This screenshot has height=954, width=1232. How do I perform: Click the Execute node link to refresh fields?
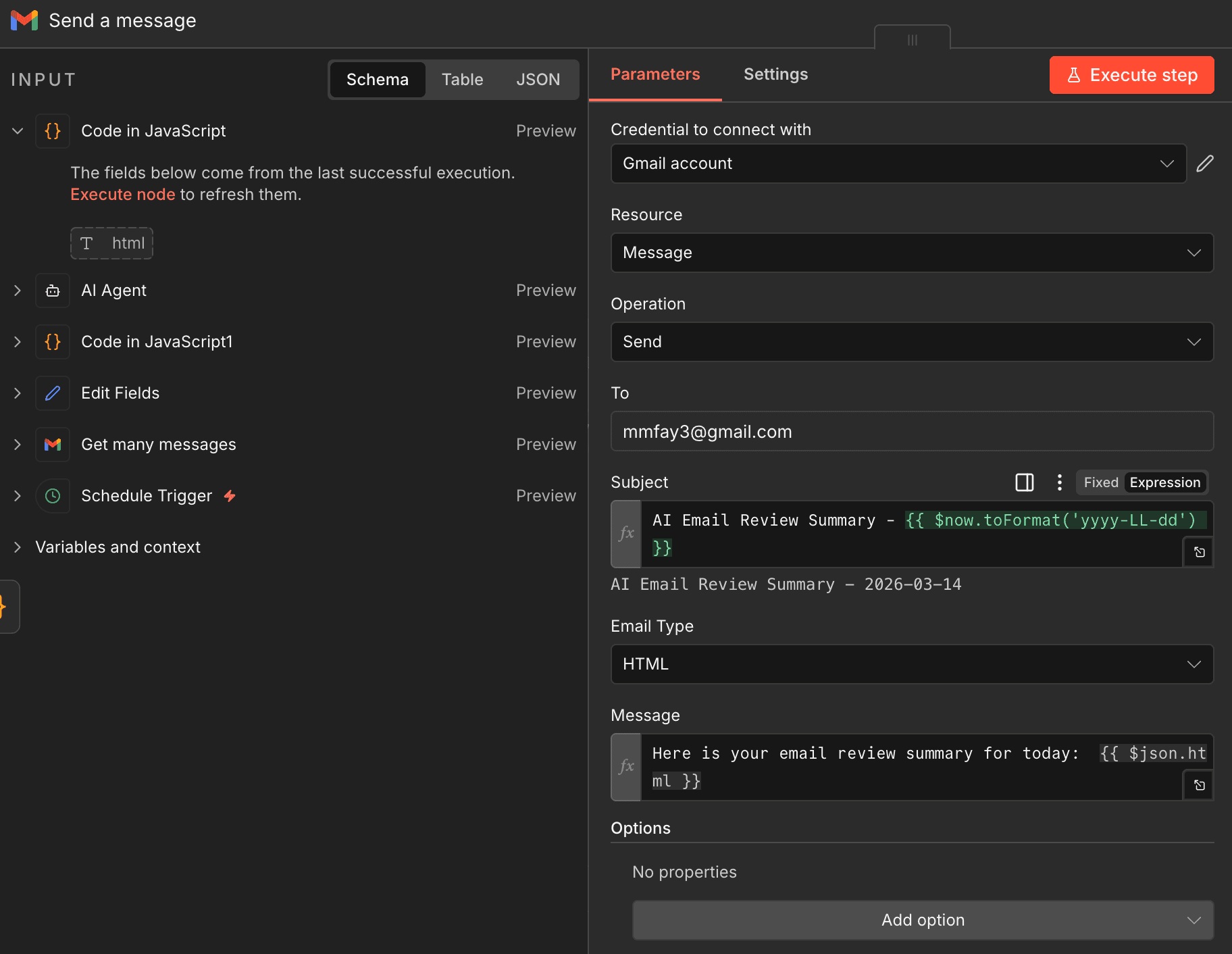click(122, 194)
